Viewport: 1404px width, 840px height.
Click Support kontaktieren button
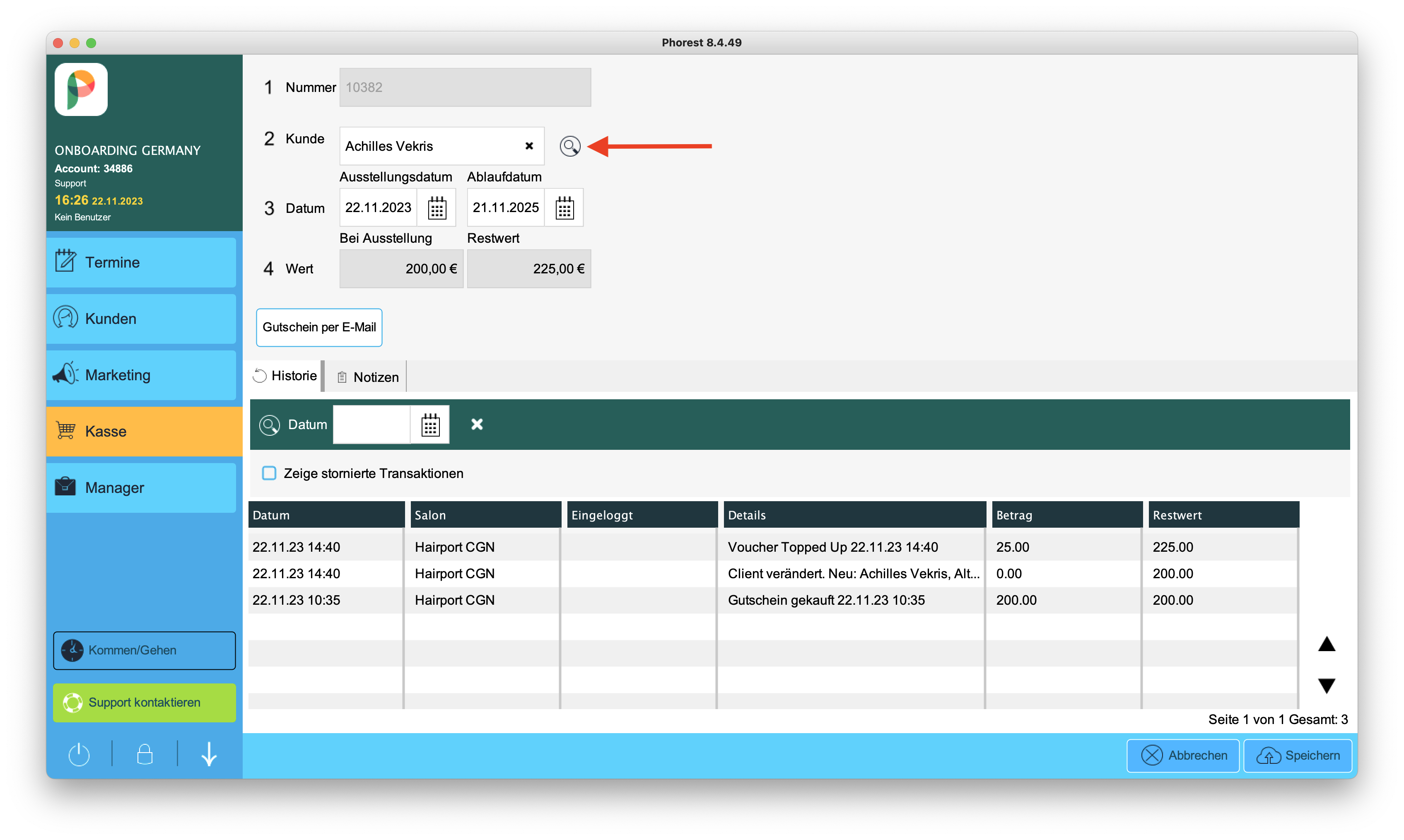(144, 702)
